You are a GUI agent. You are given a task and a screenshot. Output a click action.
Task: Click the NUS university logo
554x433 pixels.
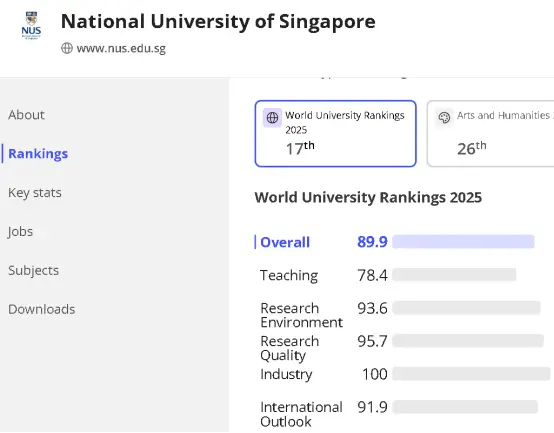[x=31, y=25]
